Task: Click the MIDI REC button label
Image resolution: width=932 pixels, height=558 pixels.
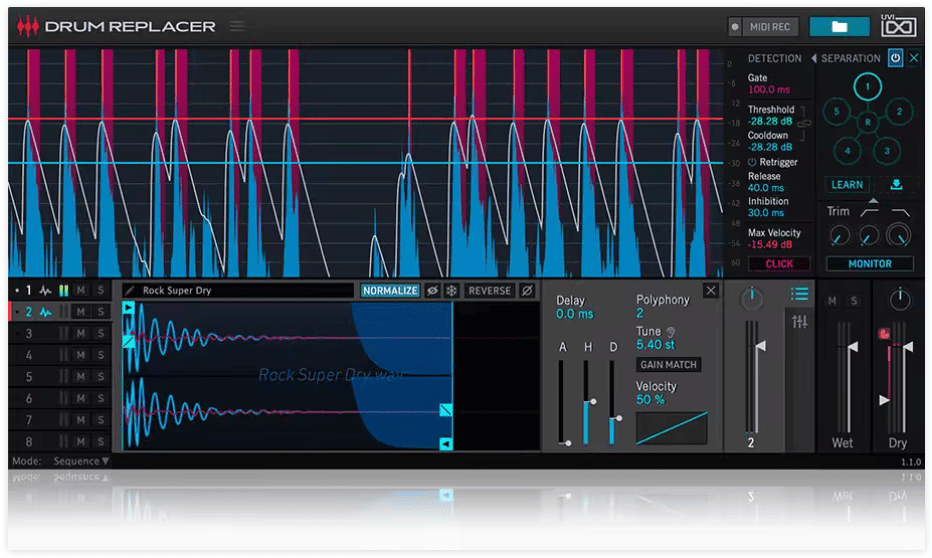Action: tap(770, 27)
